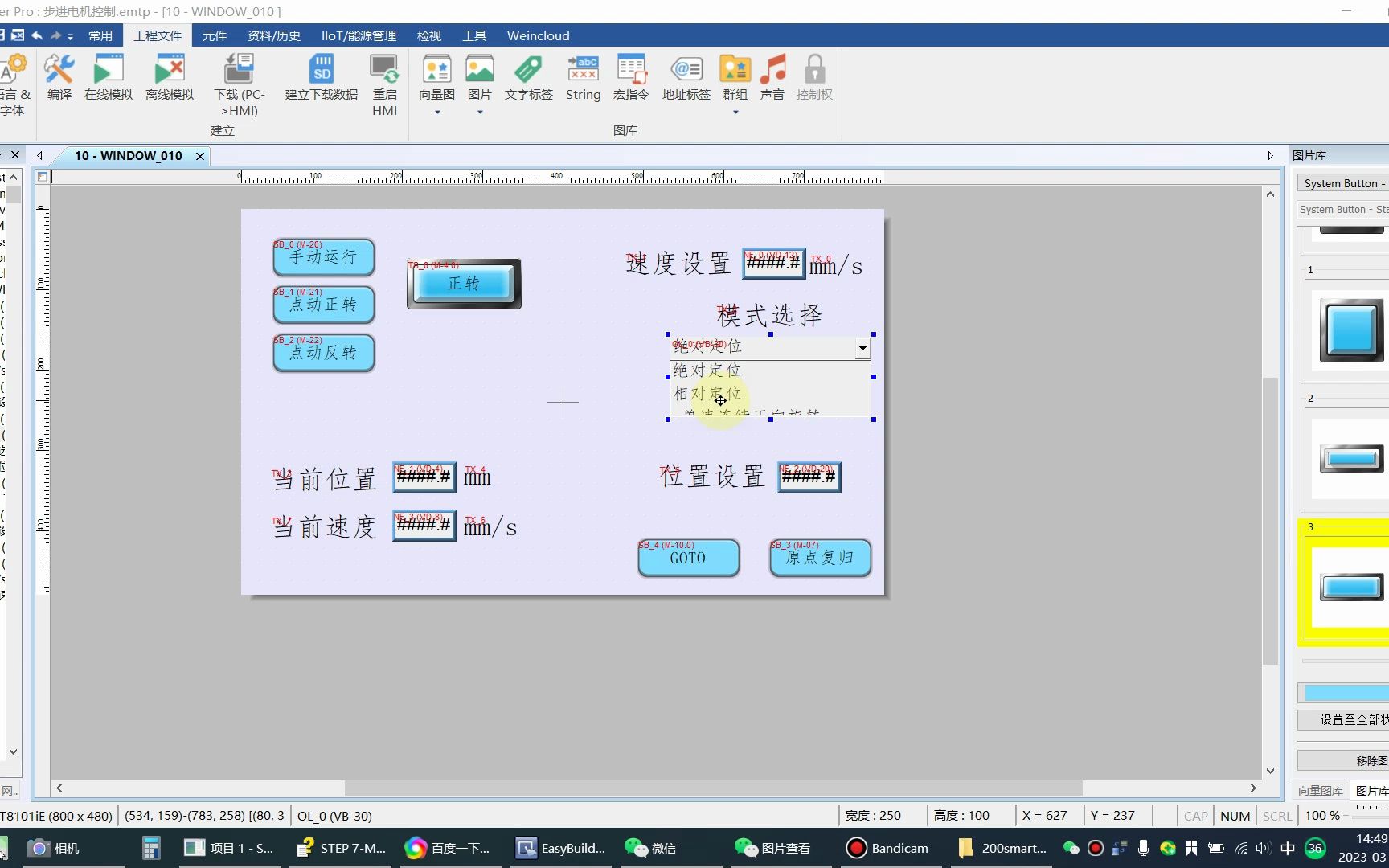The height and width of the screenshot is (868, 1389).
Task: Open the 检视 ribbon tab
Action: [429, 35]
